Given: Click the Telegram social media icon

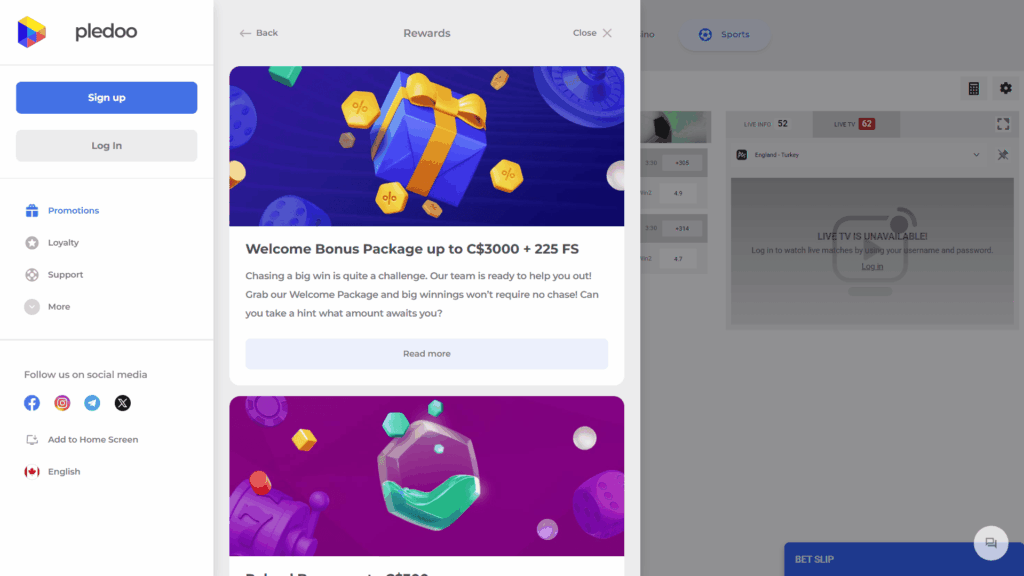Looking at the screenshot, I should 92,403.
